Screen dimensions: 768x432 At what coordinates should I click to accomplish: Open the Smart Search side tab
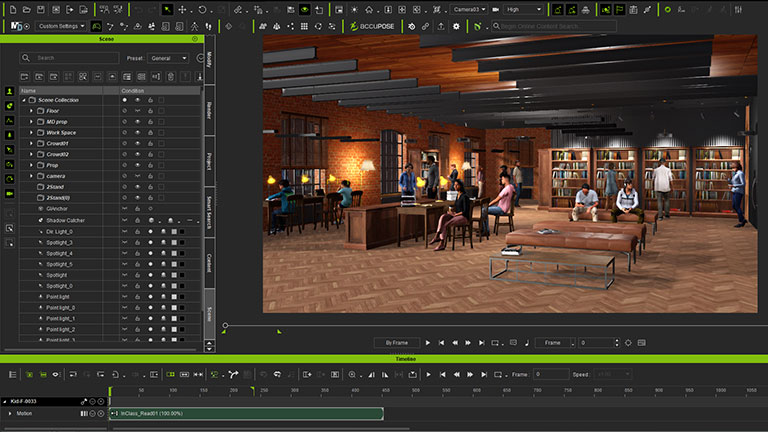click(209, 212)
